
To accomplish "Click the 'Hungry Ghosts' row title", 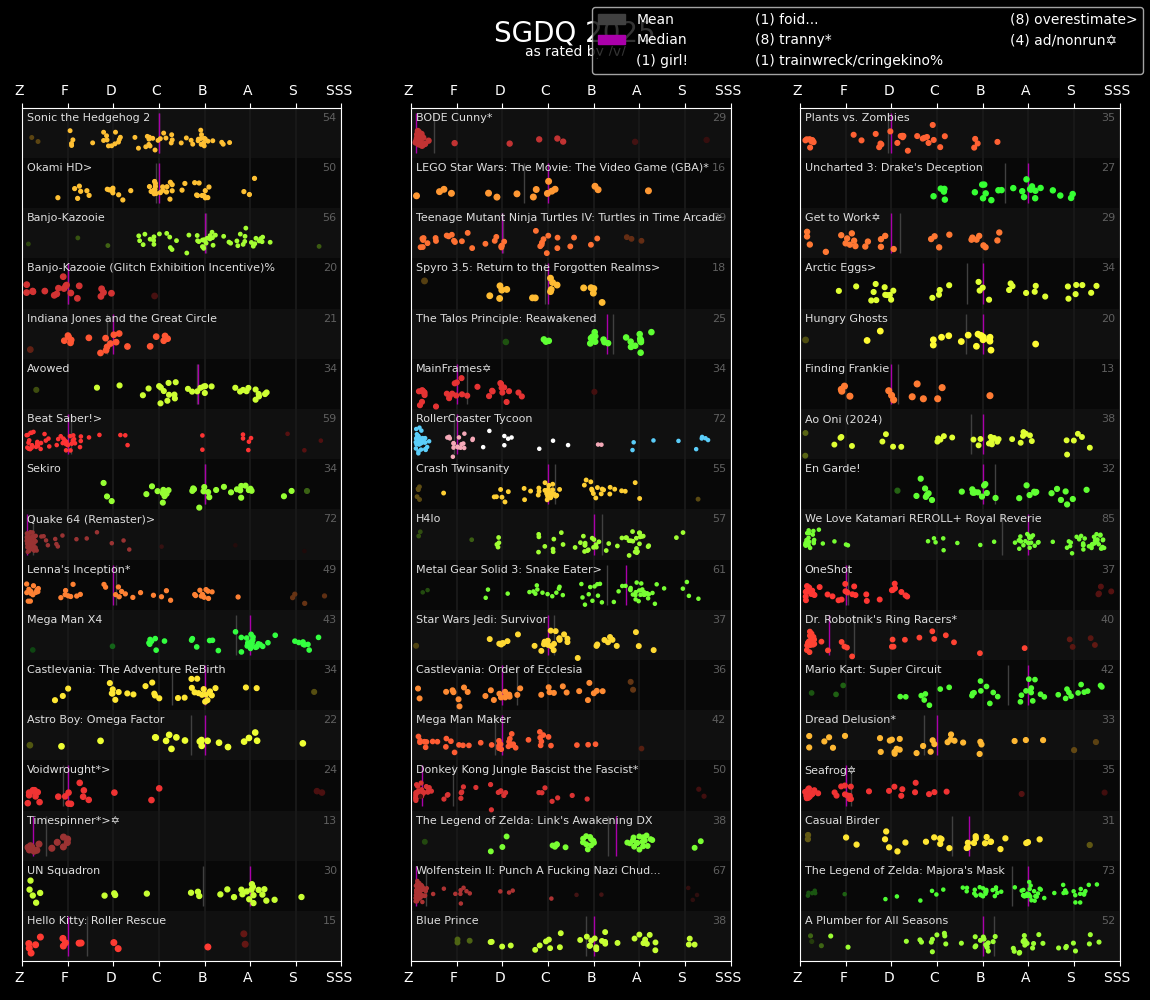I will pyautogui.click(x=846, y=318).
